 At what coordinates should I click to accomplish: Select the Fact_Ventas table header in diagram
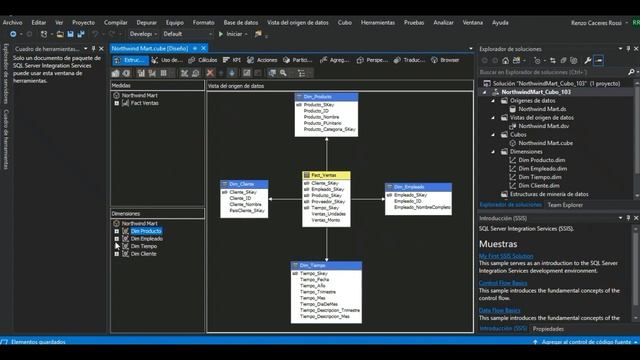point(326,175)
